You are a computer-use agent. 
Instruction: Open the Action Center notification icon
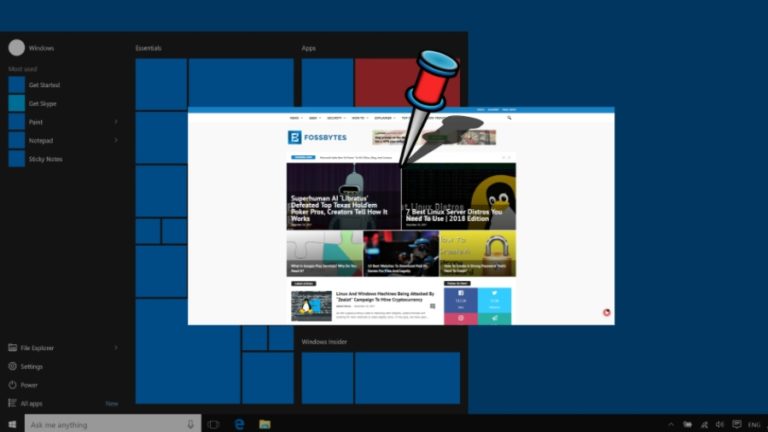[x=737, y=424]
